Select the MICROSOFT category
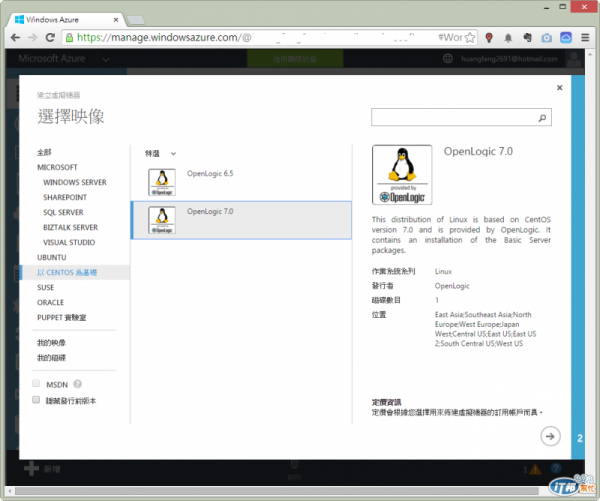Screen dimensions: 600x501 (57, 167)
